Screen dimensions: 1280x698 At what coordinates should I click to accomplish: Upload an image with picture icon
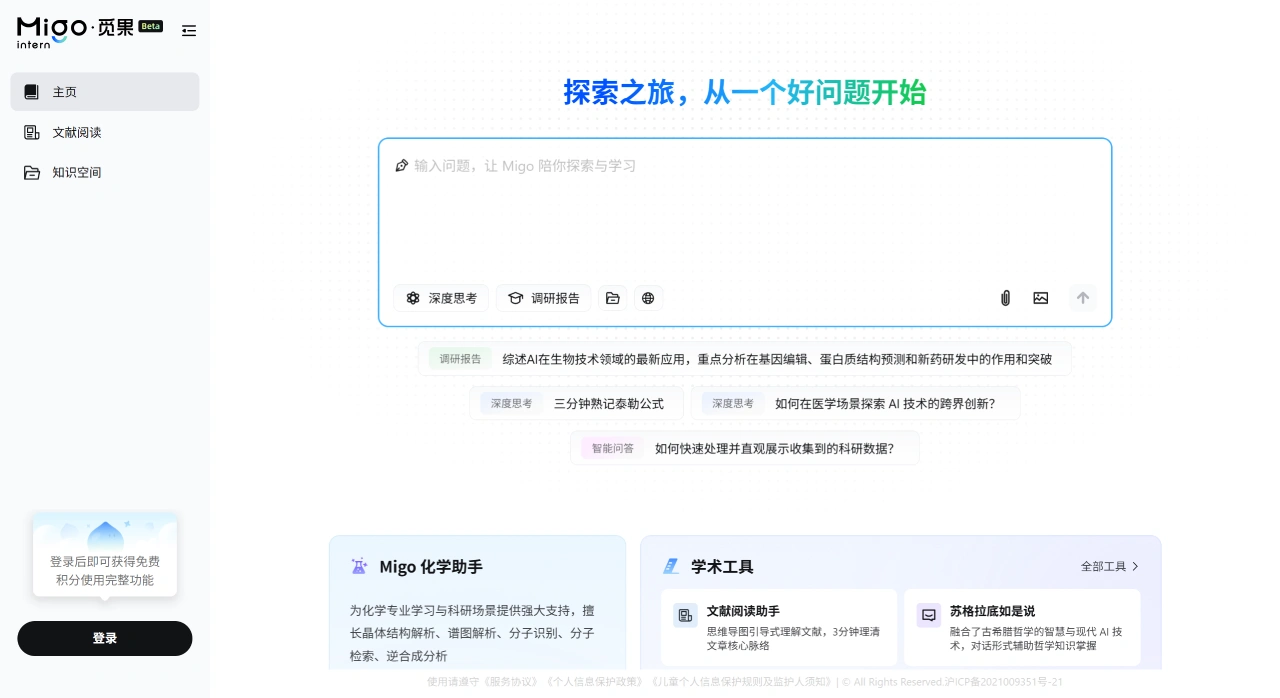[1041, 298]
